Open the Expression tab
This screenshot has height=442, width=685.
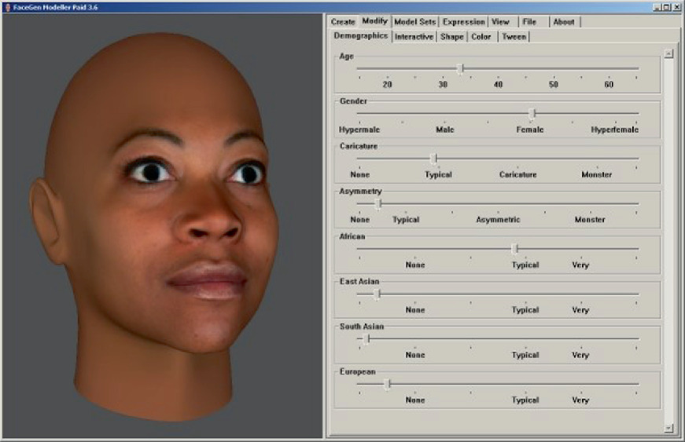coord(463,21)
